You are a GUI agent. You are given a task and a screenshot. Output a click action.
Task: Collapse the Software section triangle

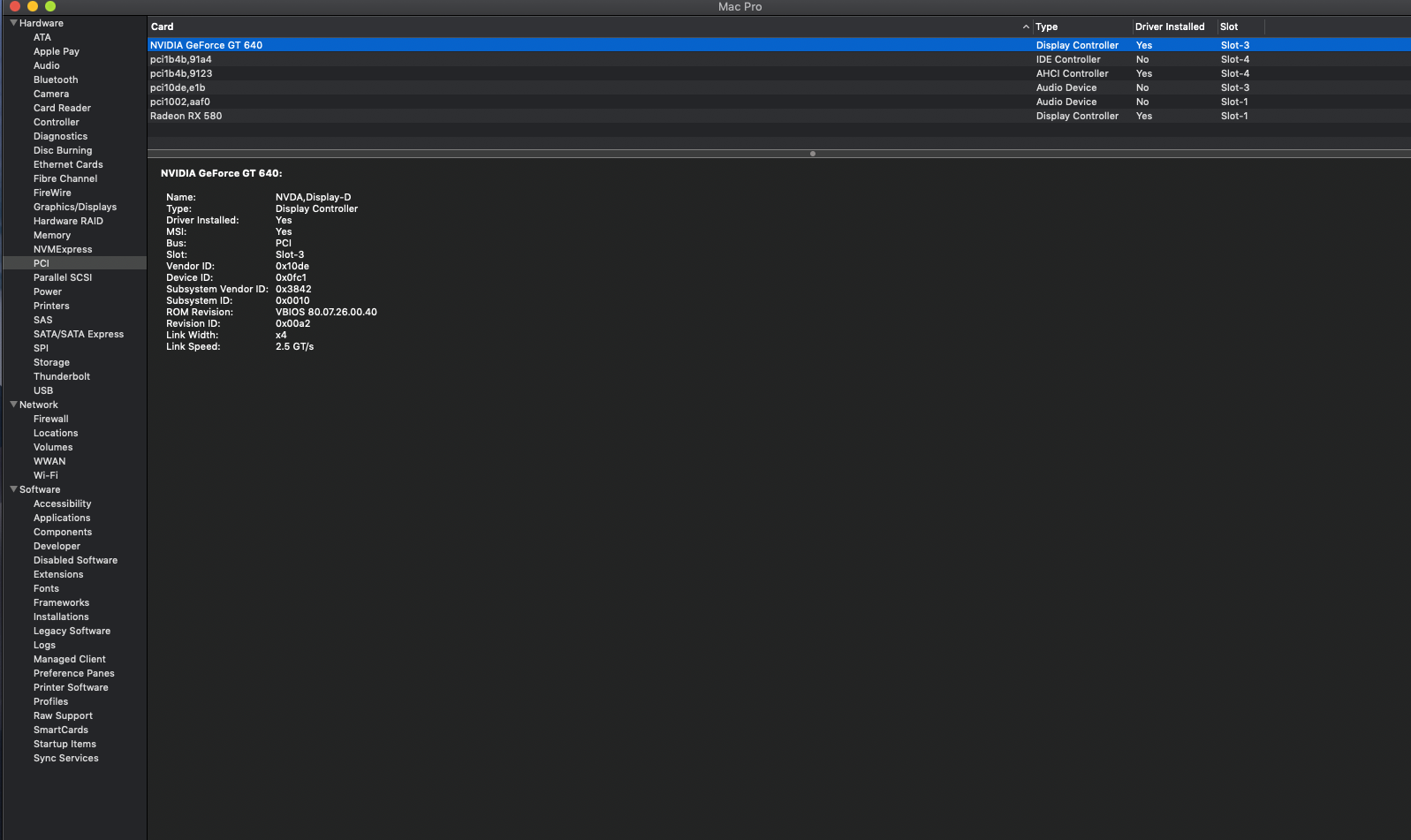tap(13, 489)
